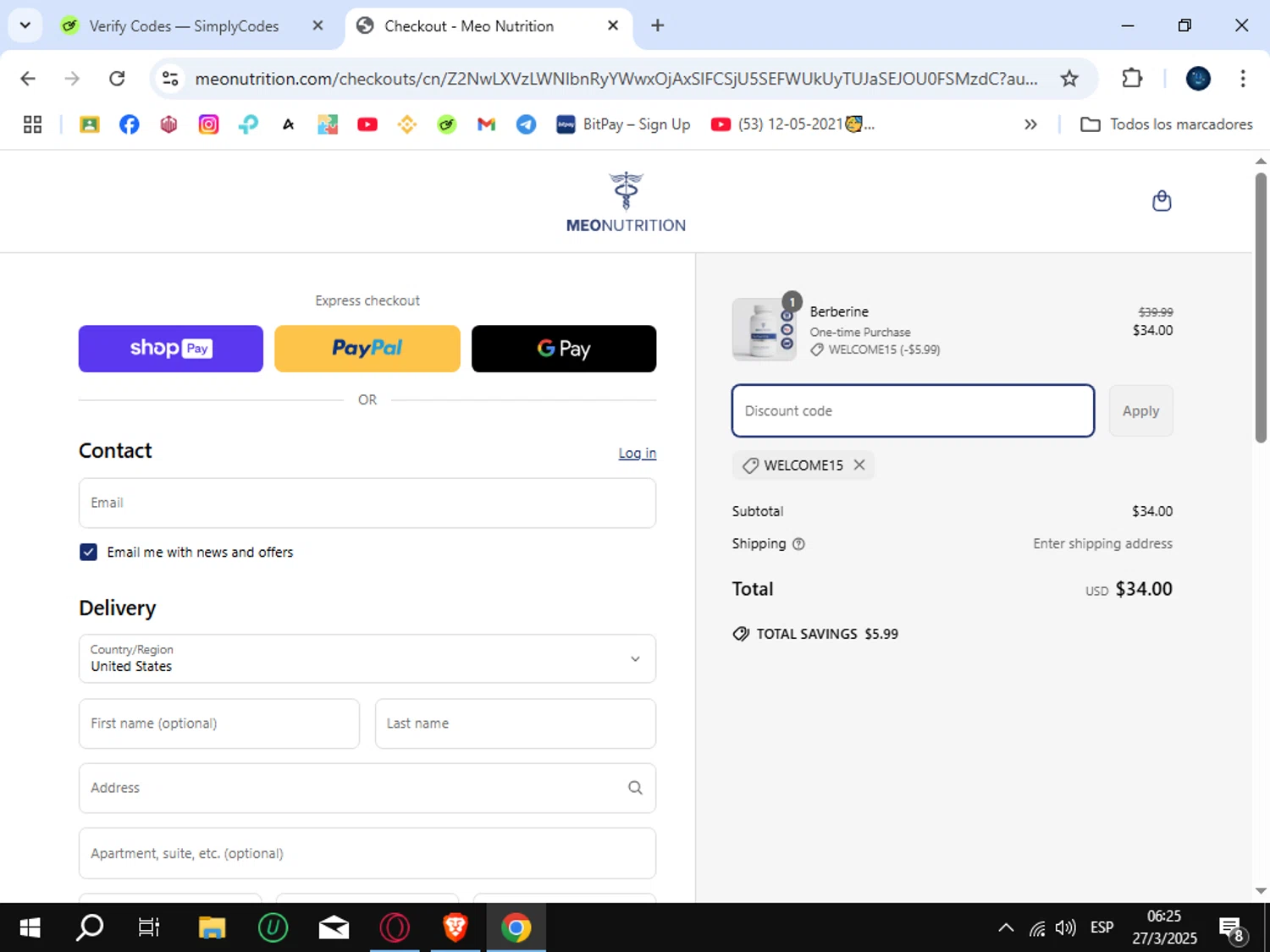
Task: Click the Last name field
Action: (x=516, y=724)
